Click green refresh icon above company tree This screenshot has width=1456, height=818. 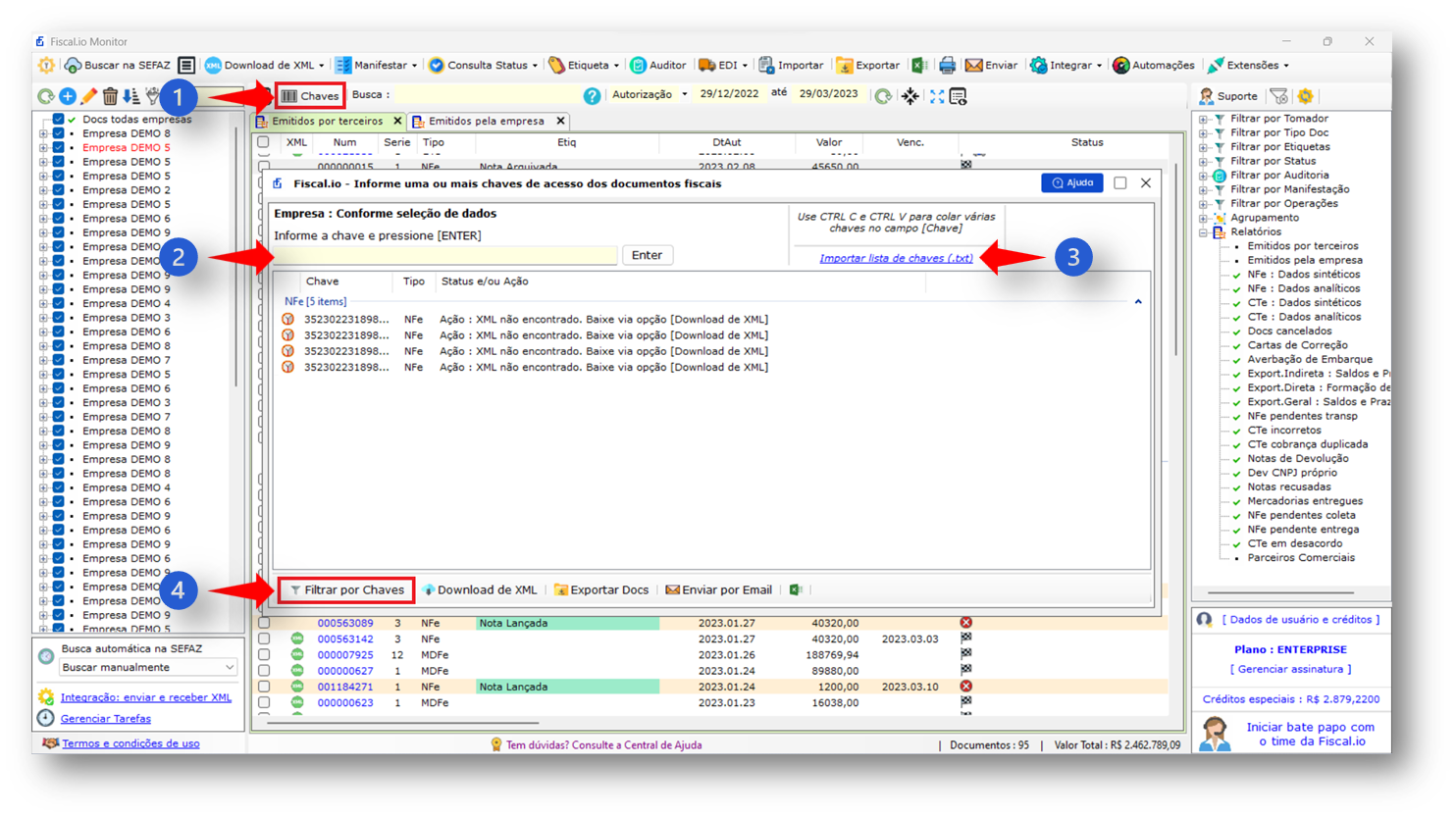(45, 96)
